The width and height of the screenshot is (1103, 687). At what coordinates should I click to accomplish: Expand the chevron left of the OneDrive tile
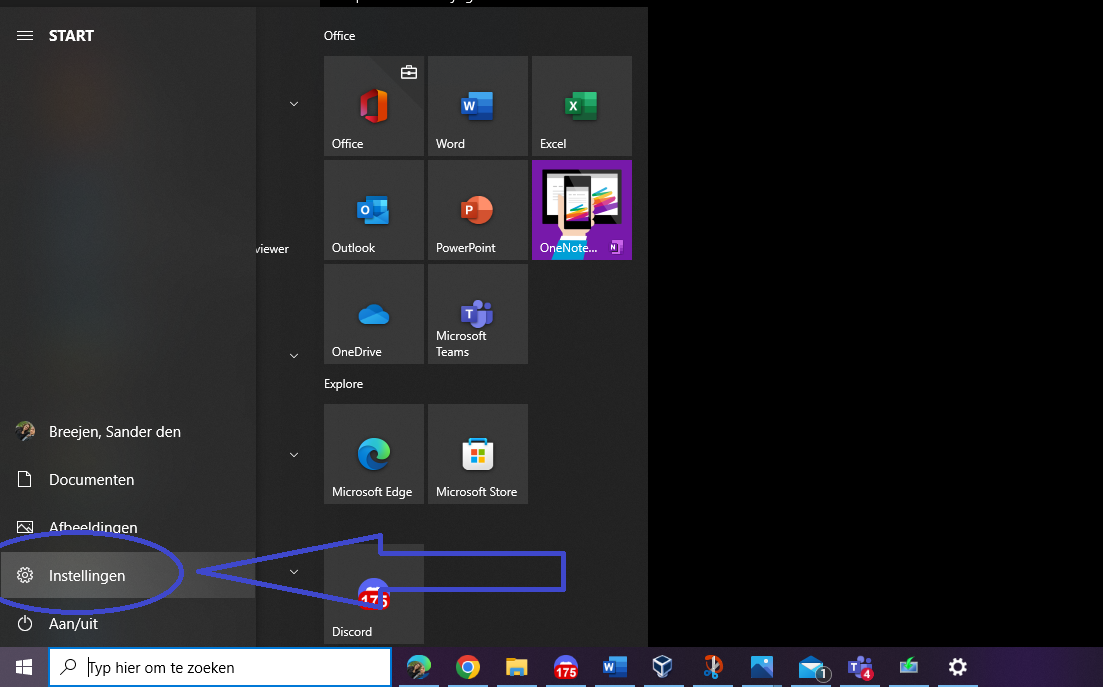click(x=294, y=356)
